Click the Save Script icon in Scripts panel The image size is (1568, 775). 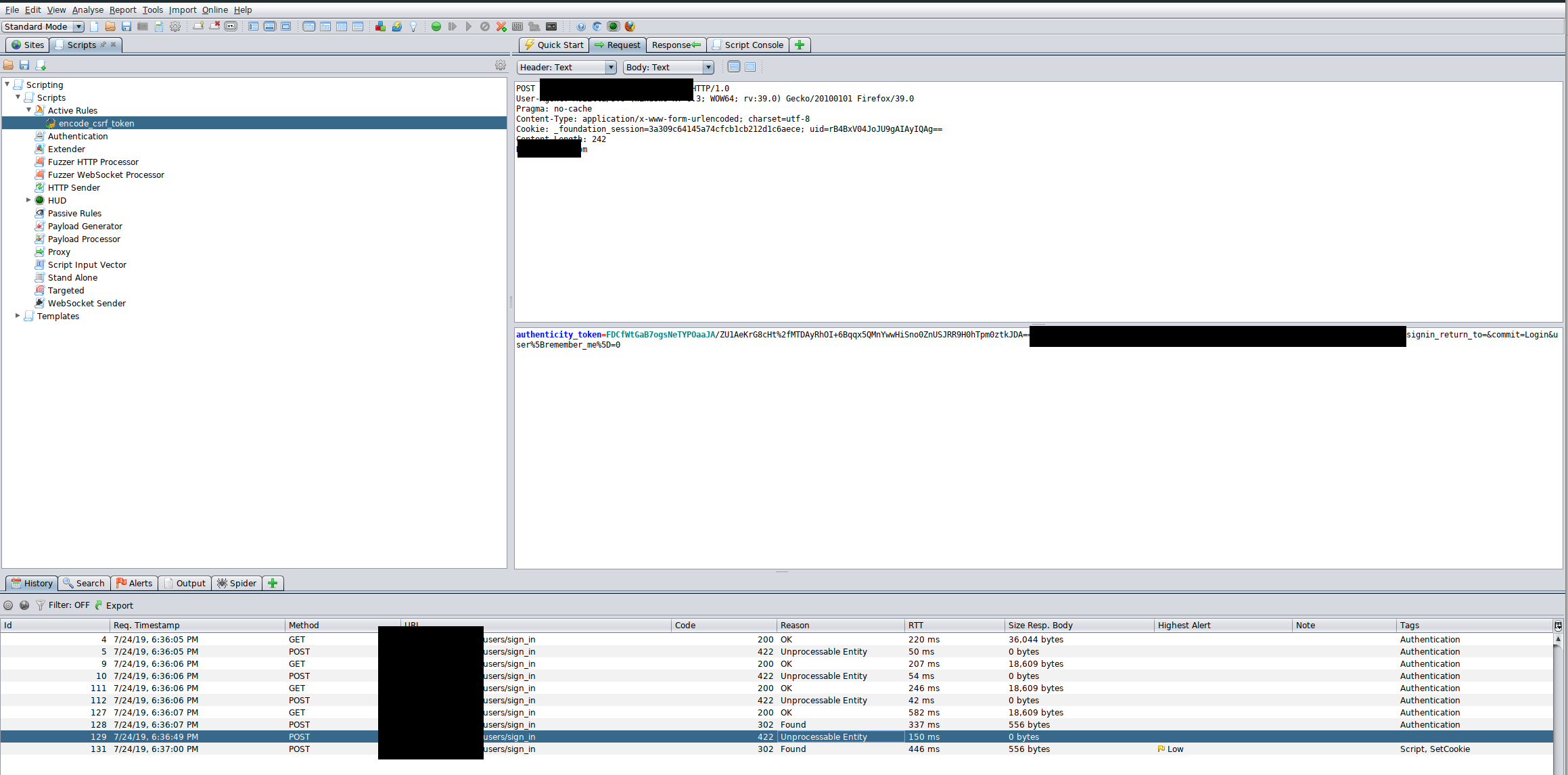pyautogui.click(x=24, y=65)
